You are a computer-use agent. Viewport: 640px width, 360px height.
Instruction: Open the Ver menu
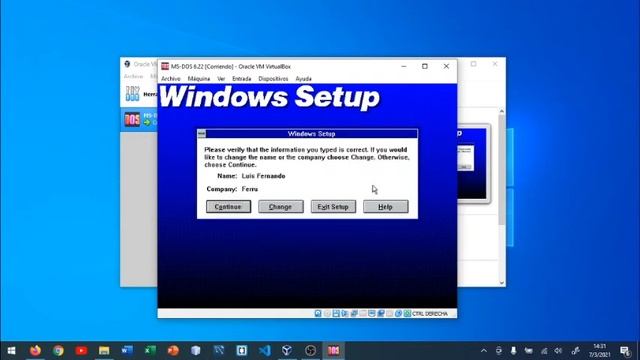[221, 78]
